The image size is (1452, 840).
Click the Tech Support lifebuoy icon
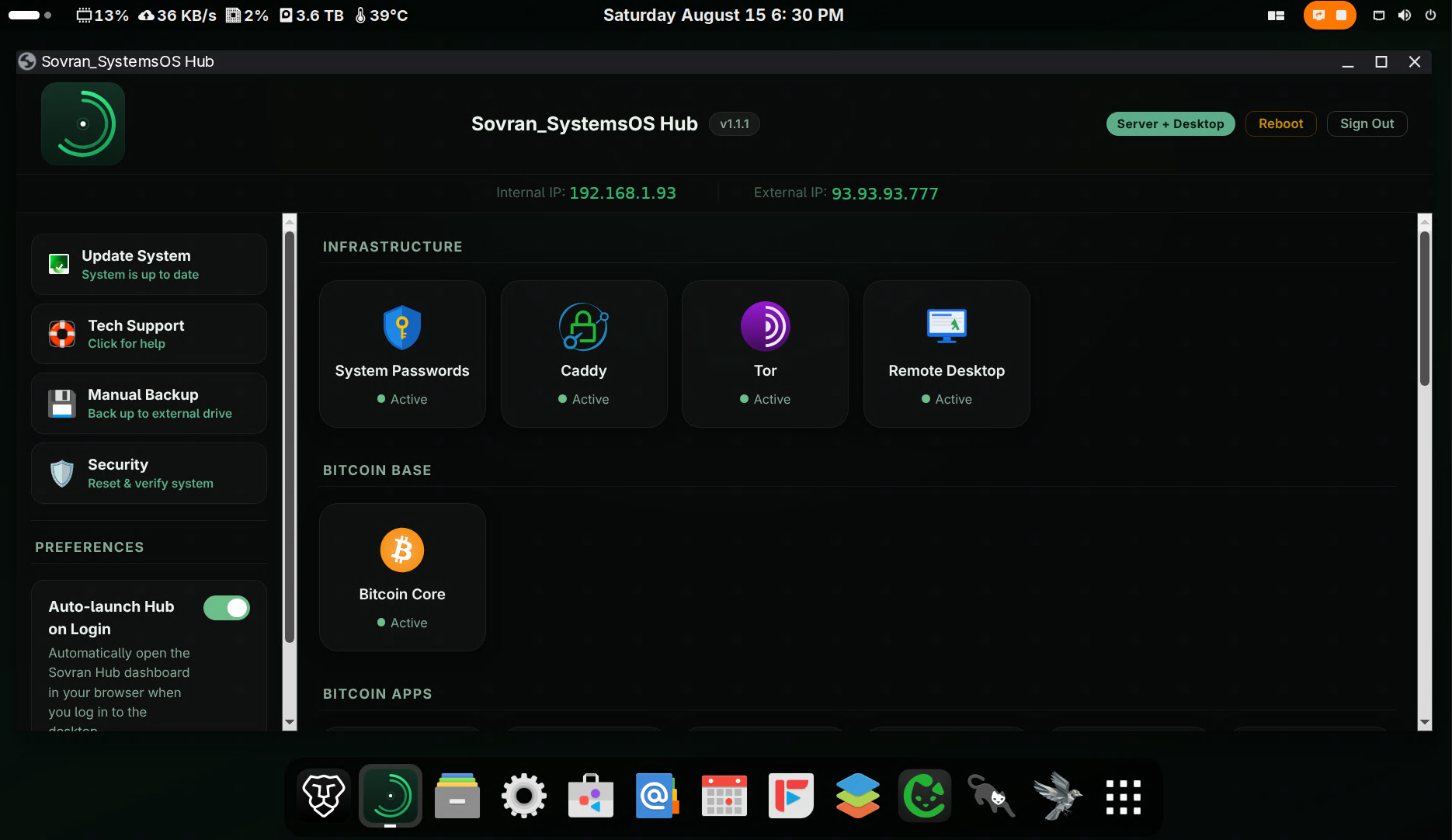pos(62,334)
